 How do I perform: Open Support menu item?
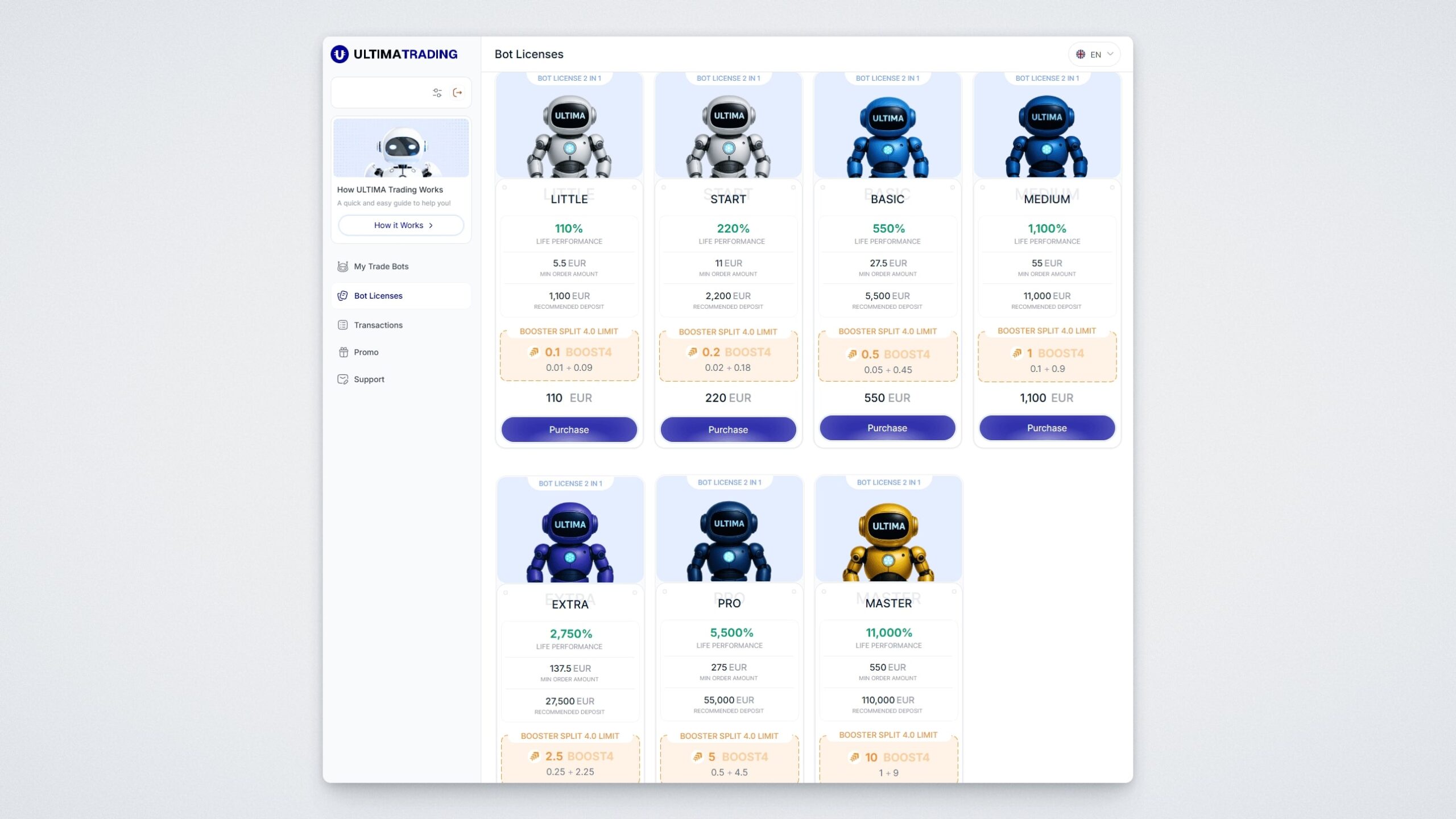(x=401, y=379)
